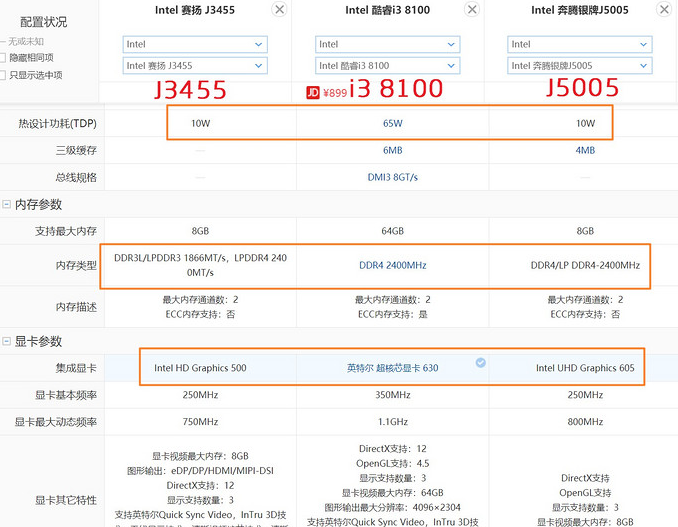Click the JD store icon
This screenshot has height=527, width=678.
tap(313, 93)
